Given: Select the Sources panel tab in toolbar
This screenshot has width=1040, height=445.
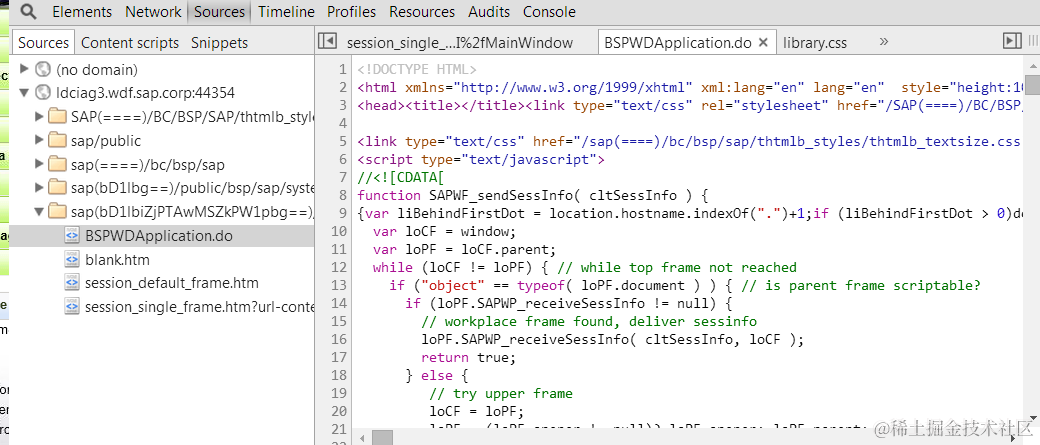Looking at the screenshot, I should coord(220,11).
